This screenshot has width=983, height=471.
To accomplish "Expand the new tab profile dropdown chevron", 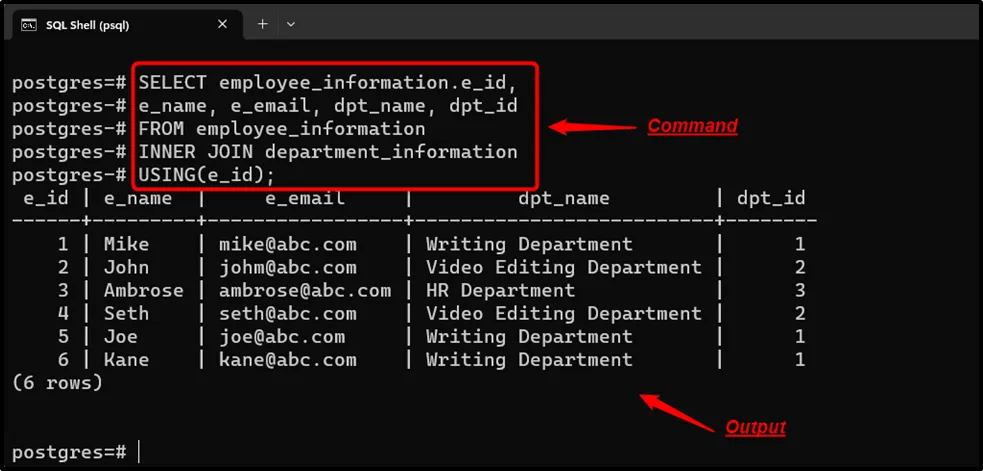I will tap(291, 24).
